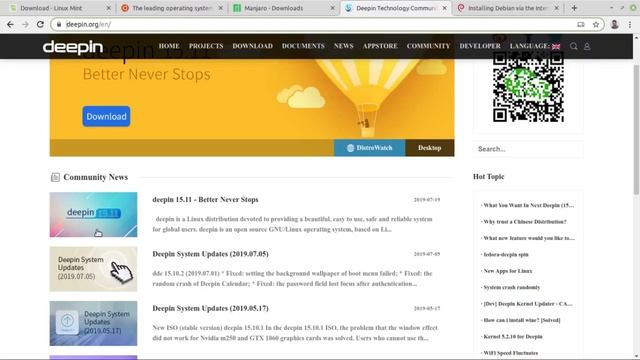Click the DistroWatch button
Viewport: 640px width, 360px height.
click(369, 148)
